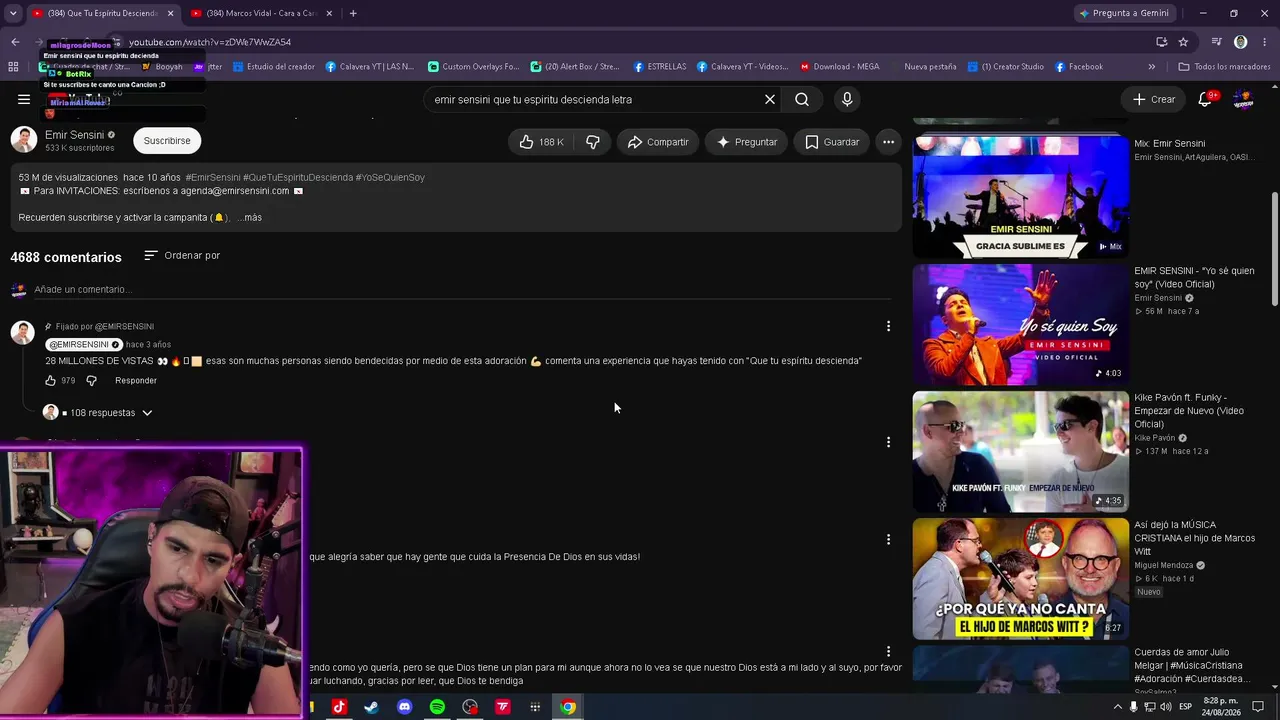The width and height of the screenshot is (1280, 720).
Task: Like the pinned @EMIRSENSINI comment
Action: pyautogui.click(x=51, y=381)
